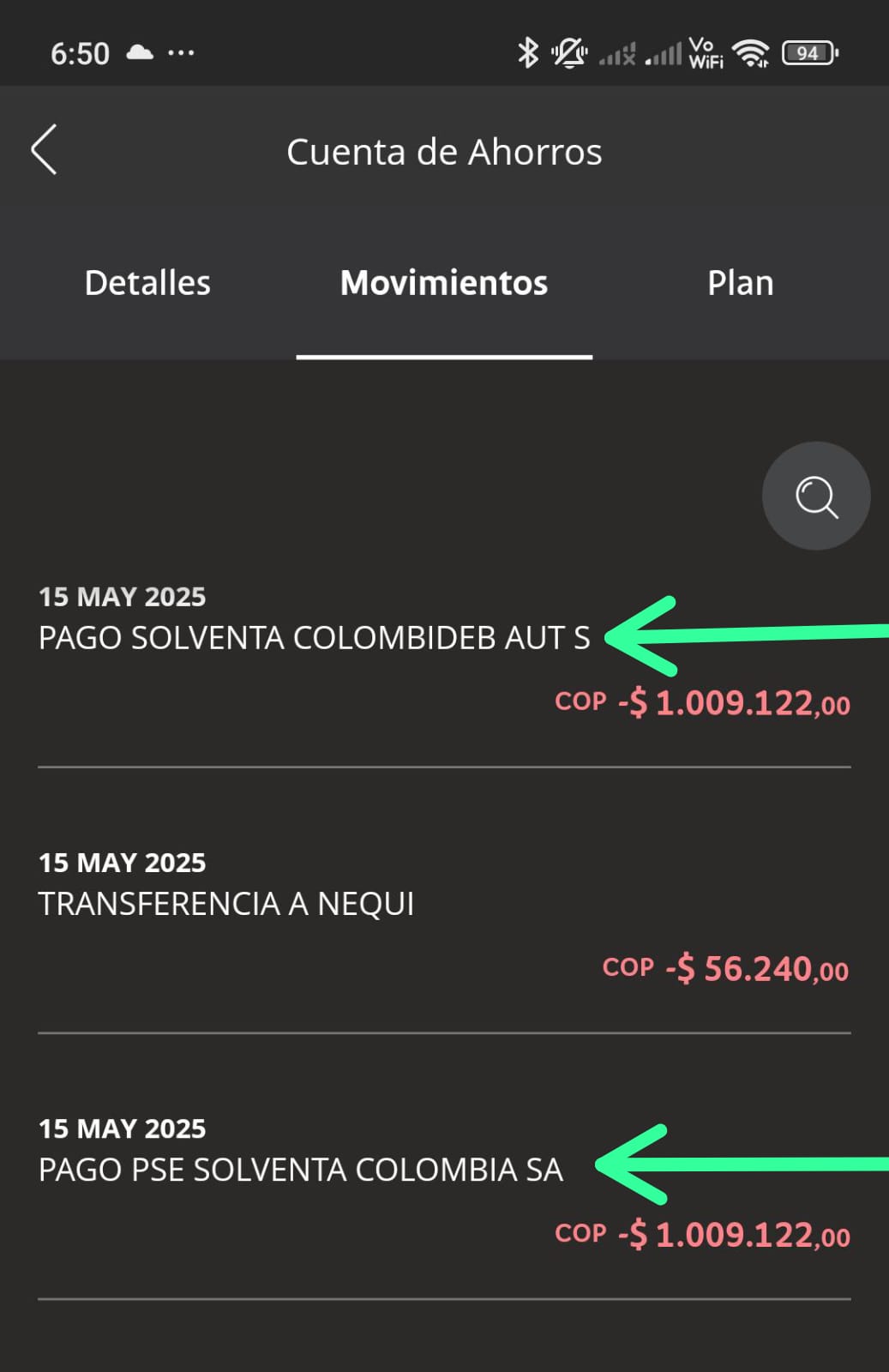Open the Plan tab

click(x=741, y=283)
